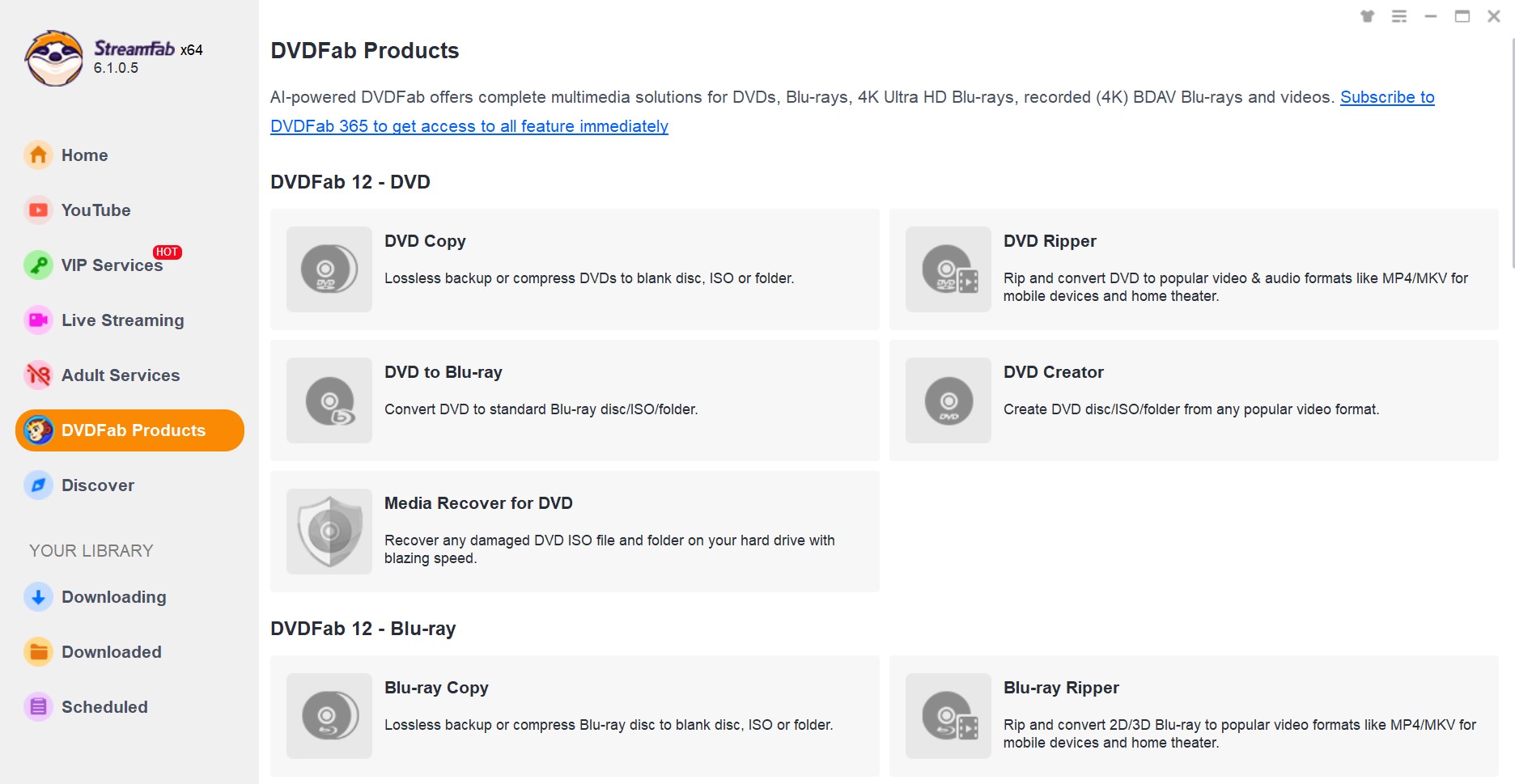1515x784 pixels.
Task: Click the Downloading arrow icon
Action: tap(38, 596)
